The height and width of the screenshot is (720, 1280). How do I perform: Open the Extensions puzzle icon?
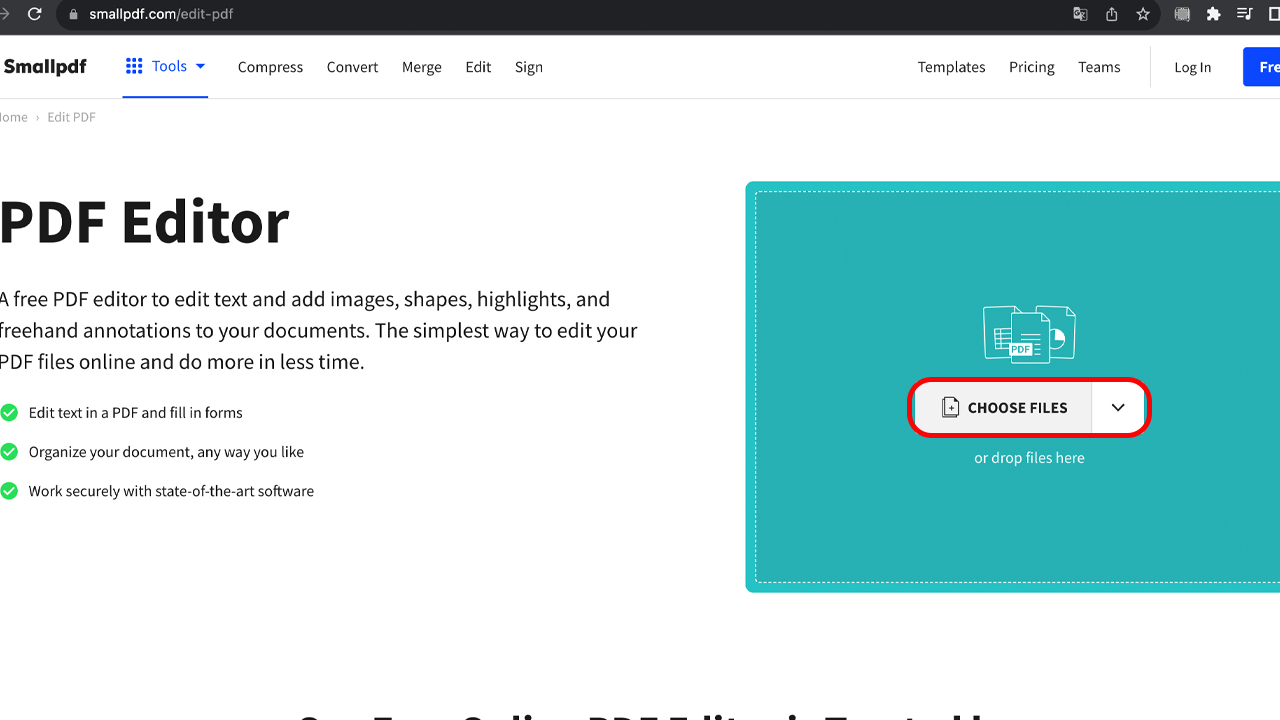[1214, 14]
